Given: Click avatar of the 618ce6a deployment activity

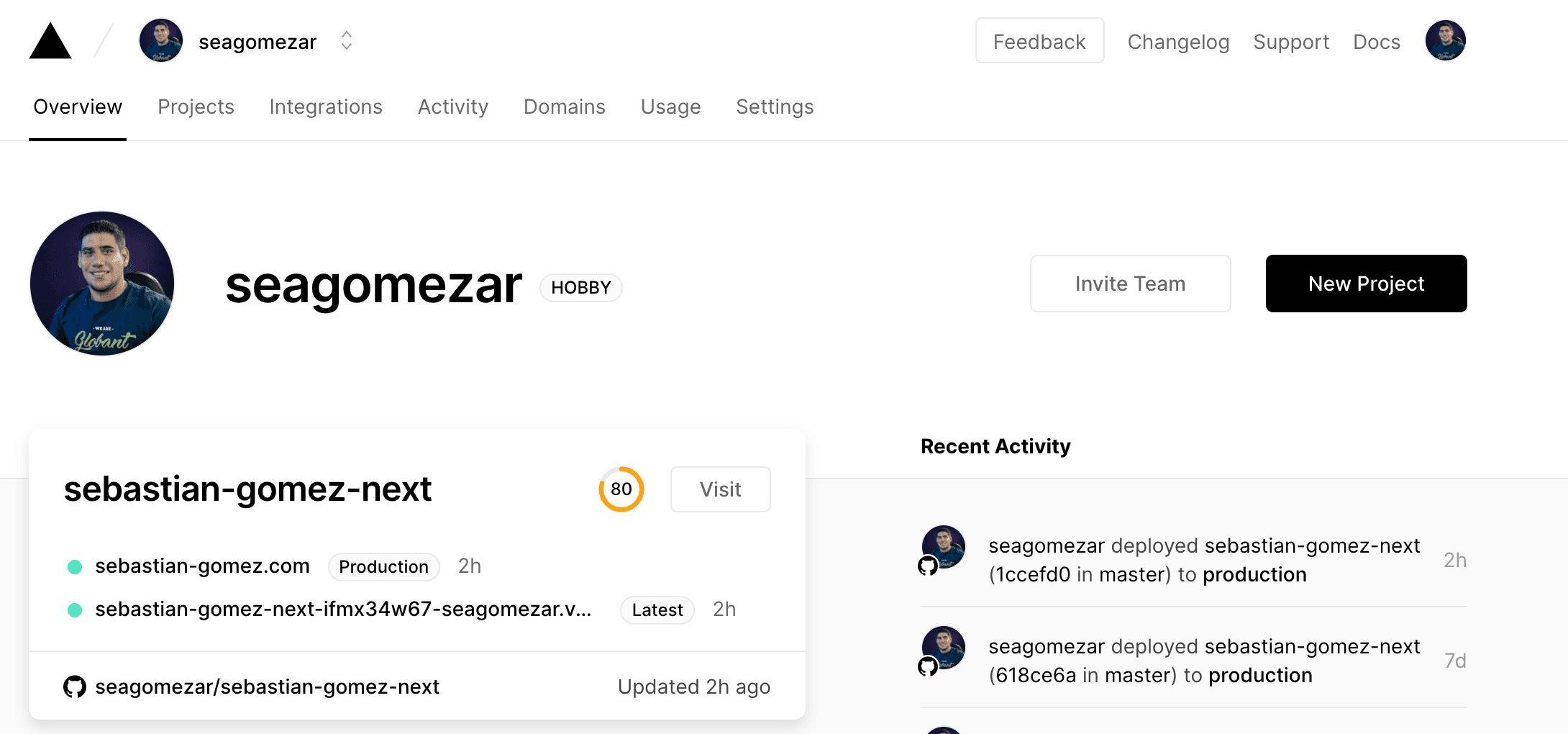Looking at the screenshot, I should pos(943,648).
